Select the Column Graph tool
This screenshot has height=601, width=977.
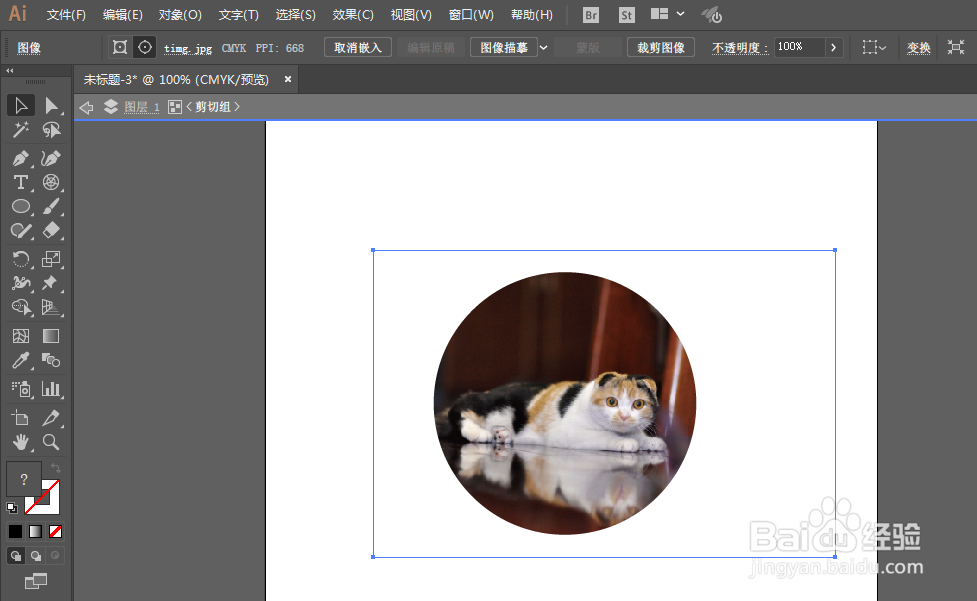coord(51,389)
